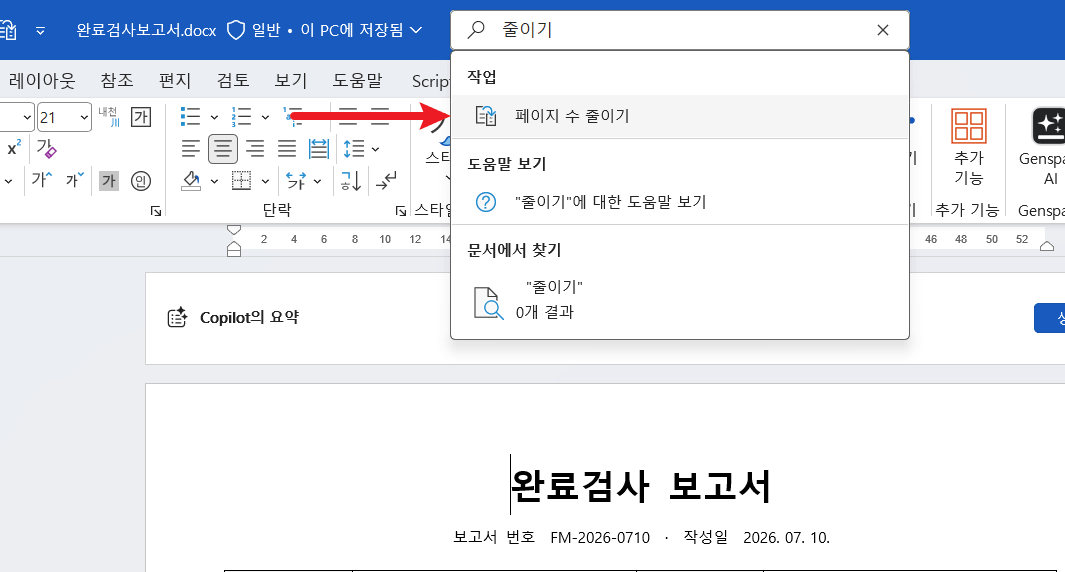Clear the search box with X
The image size is (1065, 572).
point(882,30)
